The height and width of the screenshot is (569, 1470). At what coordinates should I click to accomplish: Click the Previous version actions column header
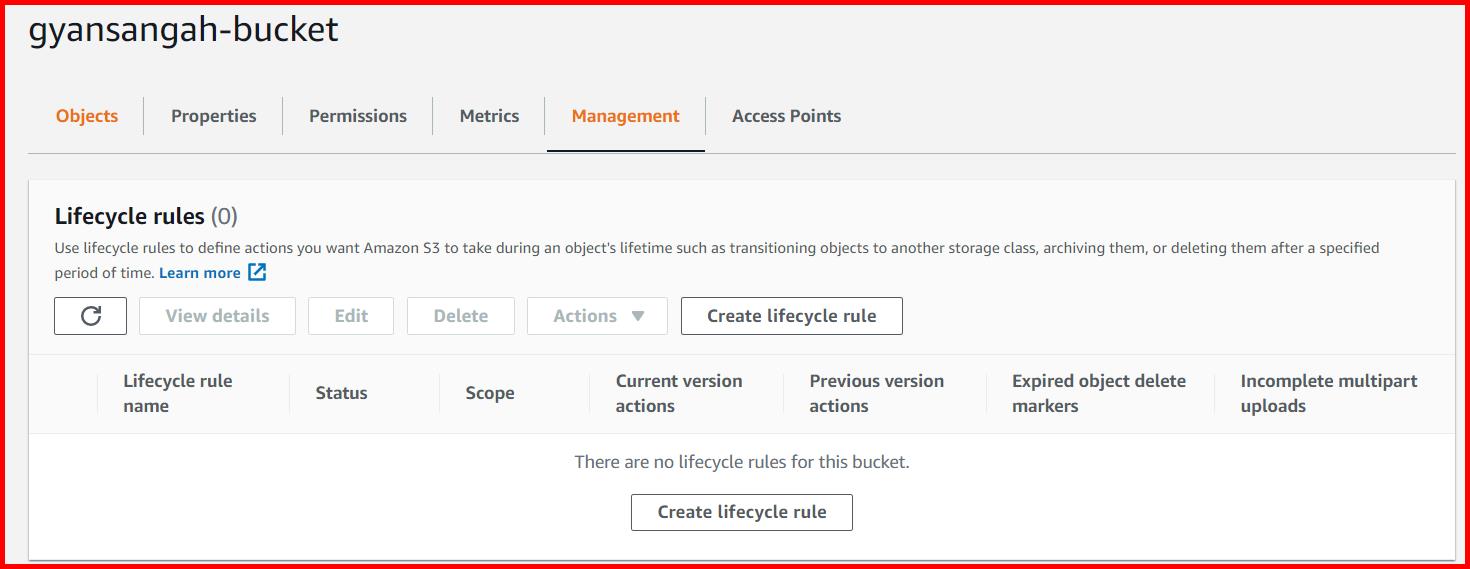click(x=877, y=393)
